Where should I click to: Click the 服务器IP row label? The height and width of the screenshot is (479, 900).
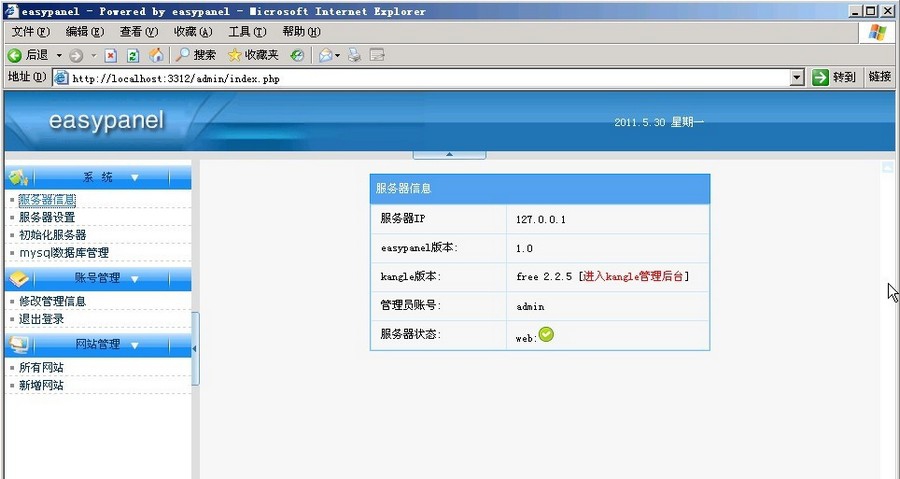402,219
